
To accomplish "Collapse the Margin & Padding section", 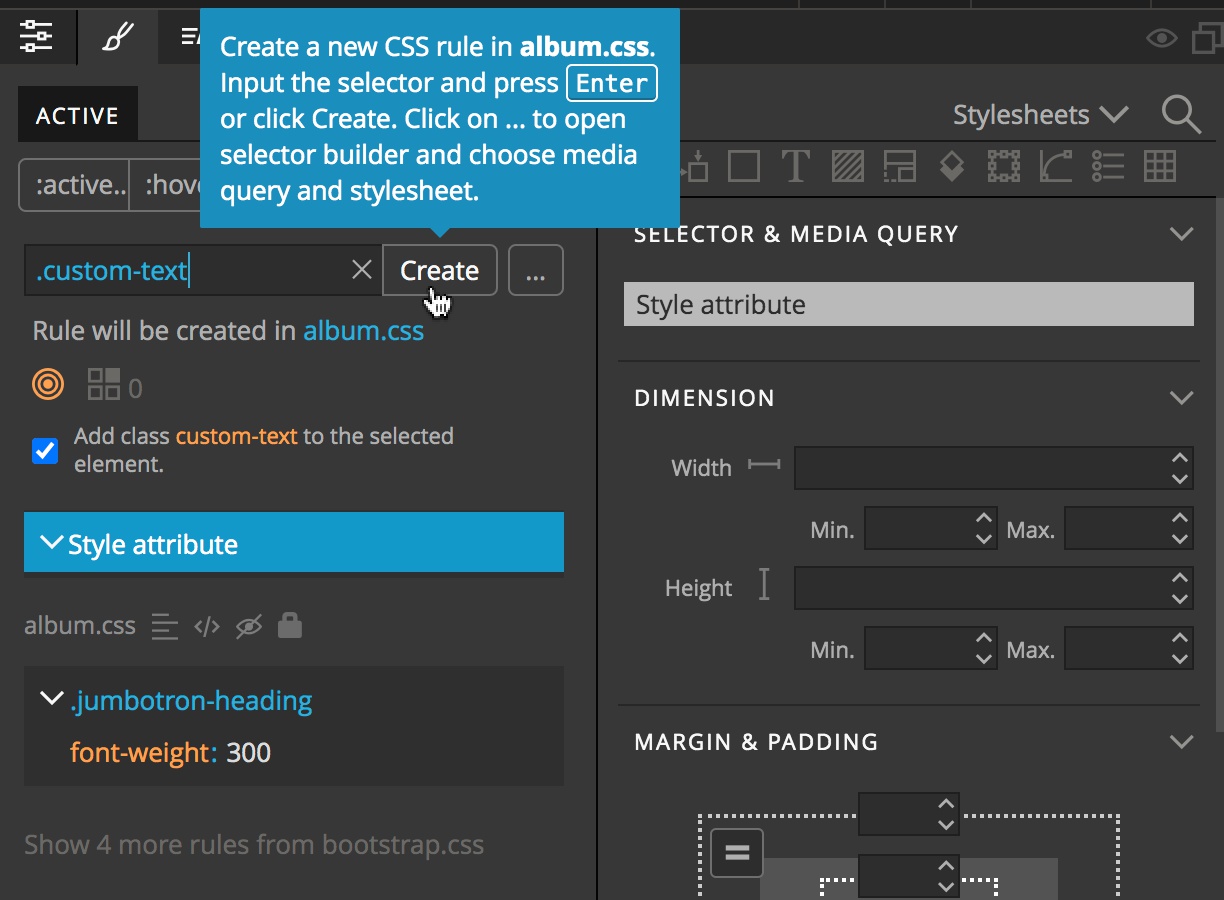I will coord(1181,742).
